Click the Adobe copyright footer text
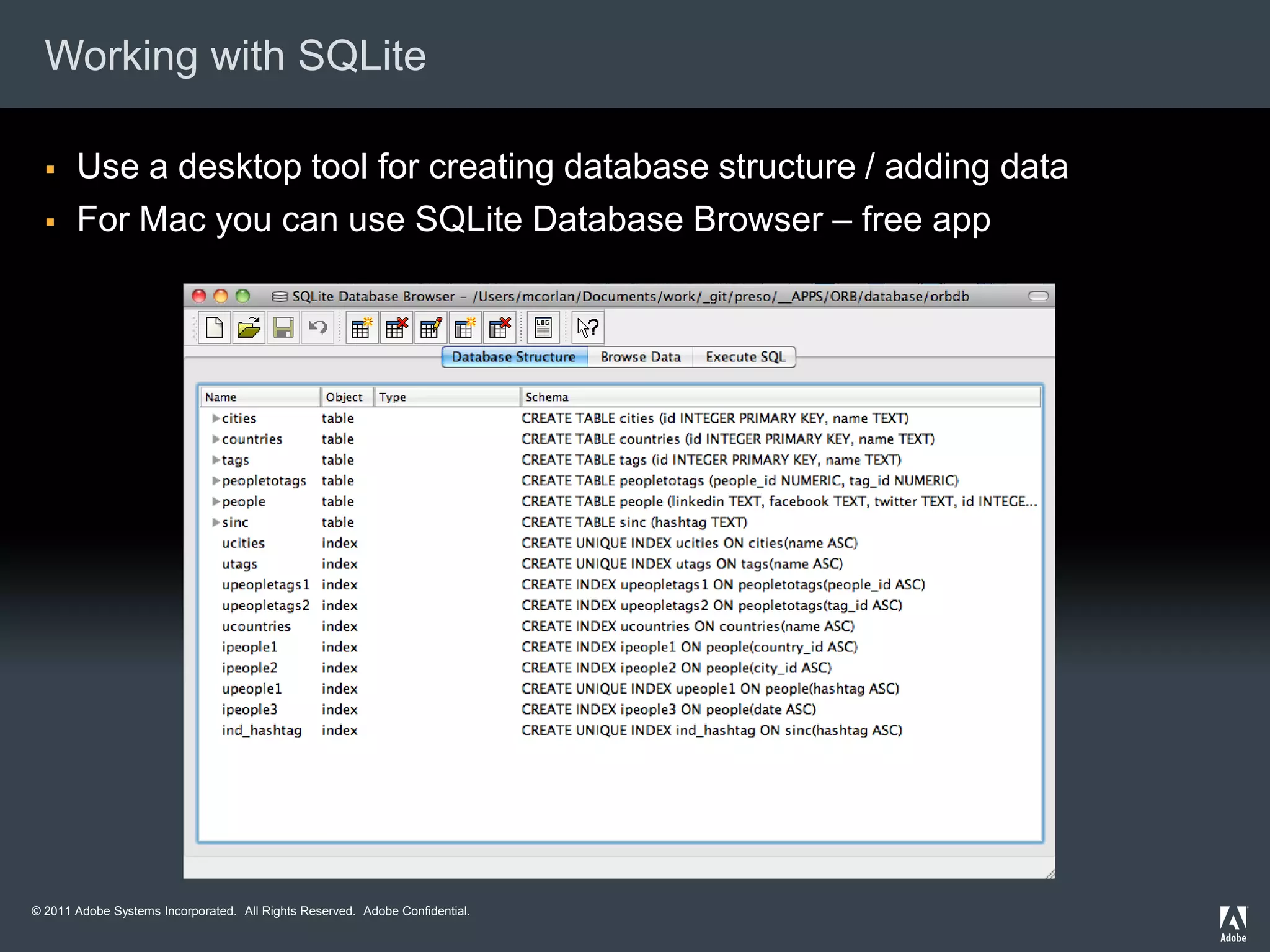 (x=251, y=911)
